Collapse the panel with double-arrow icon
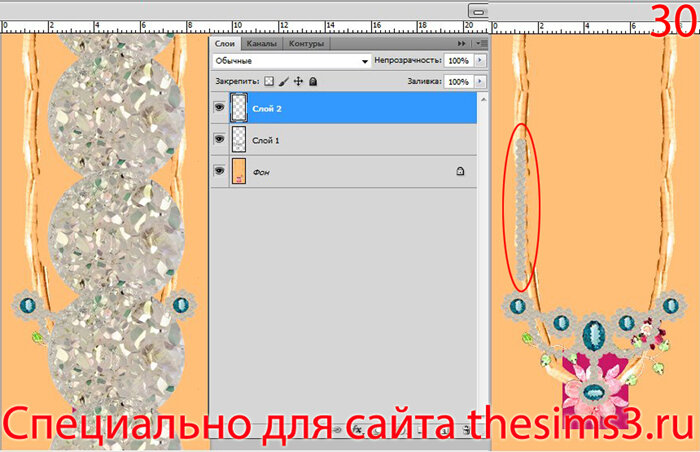The height and width of the screenshot is (452, 700). point(461,44)
